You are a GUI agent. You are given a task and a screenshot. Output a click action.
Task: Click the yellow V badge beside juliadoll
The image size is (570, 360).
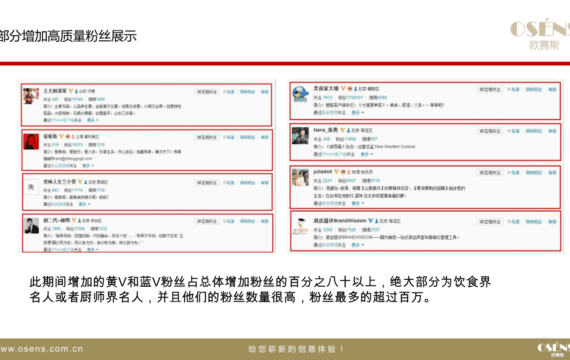coord(336,172)
